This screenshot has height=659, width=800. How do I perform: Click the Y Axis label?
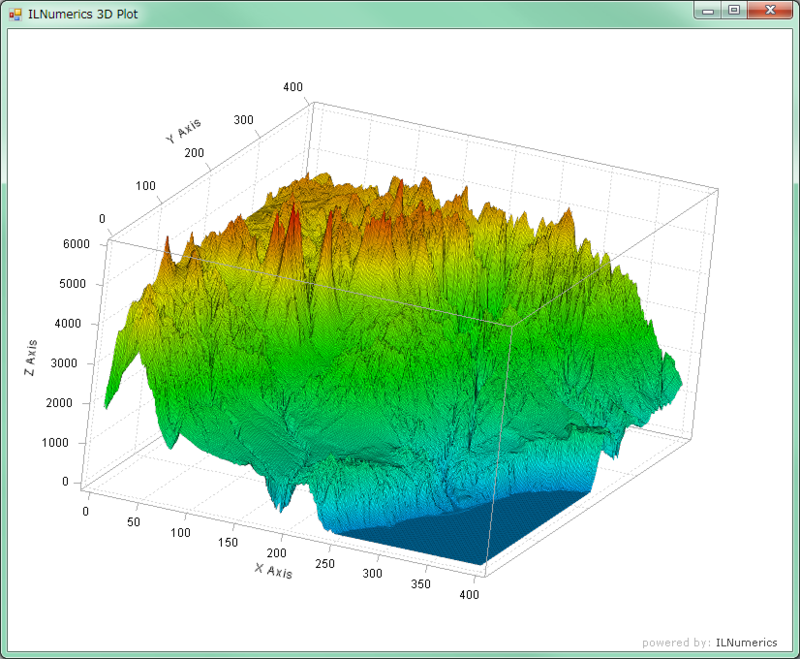184,131
